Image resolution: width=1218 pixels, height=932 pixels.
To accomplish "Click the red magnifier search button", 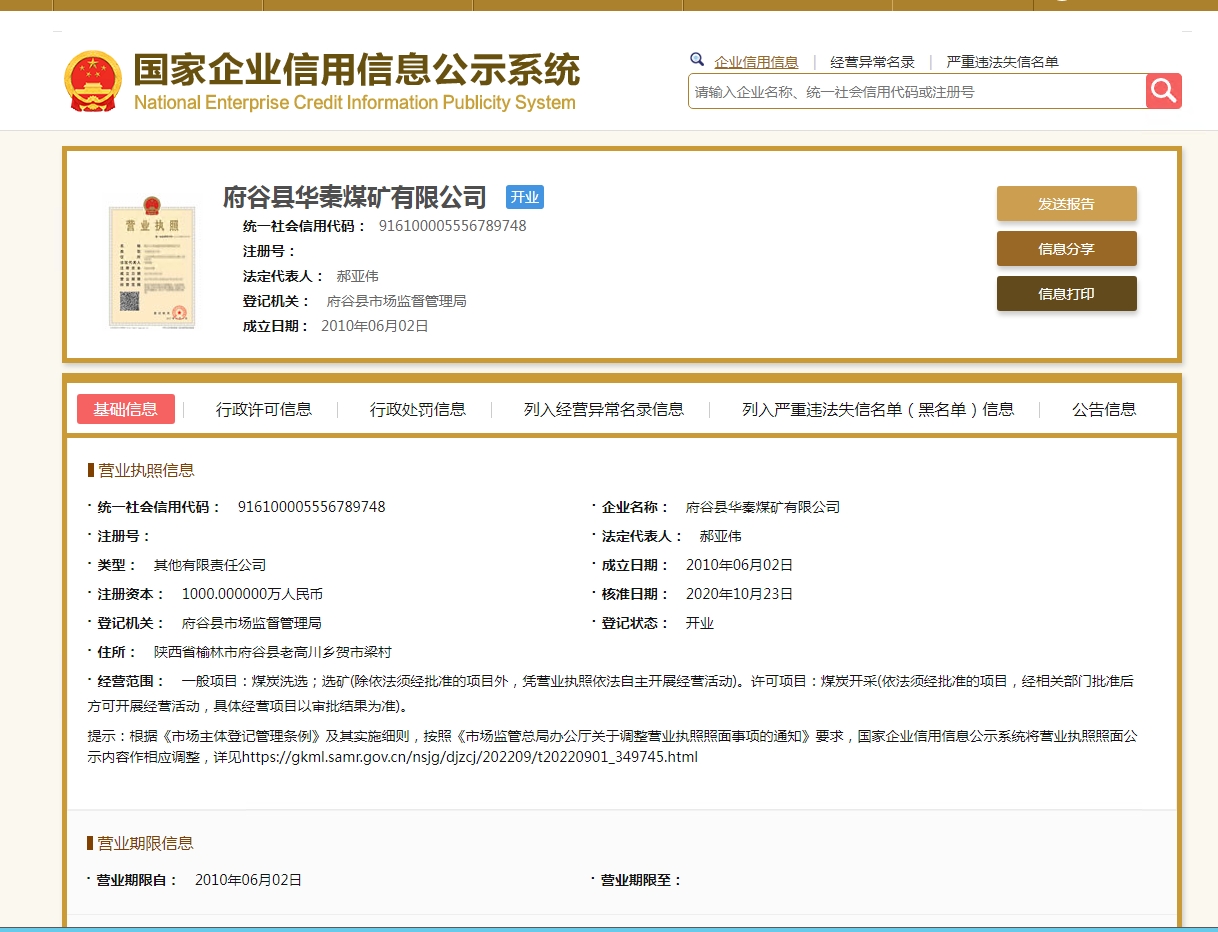I will pyautogui.click(x=1163, y=91).
